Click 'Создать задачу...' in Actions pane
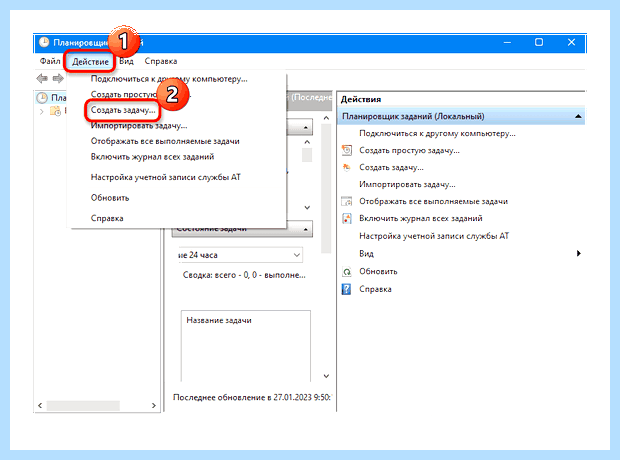 click(x=391, y=167)
